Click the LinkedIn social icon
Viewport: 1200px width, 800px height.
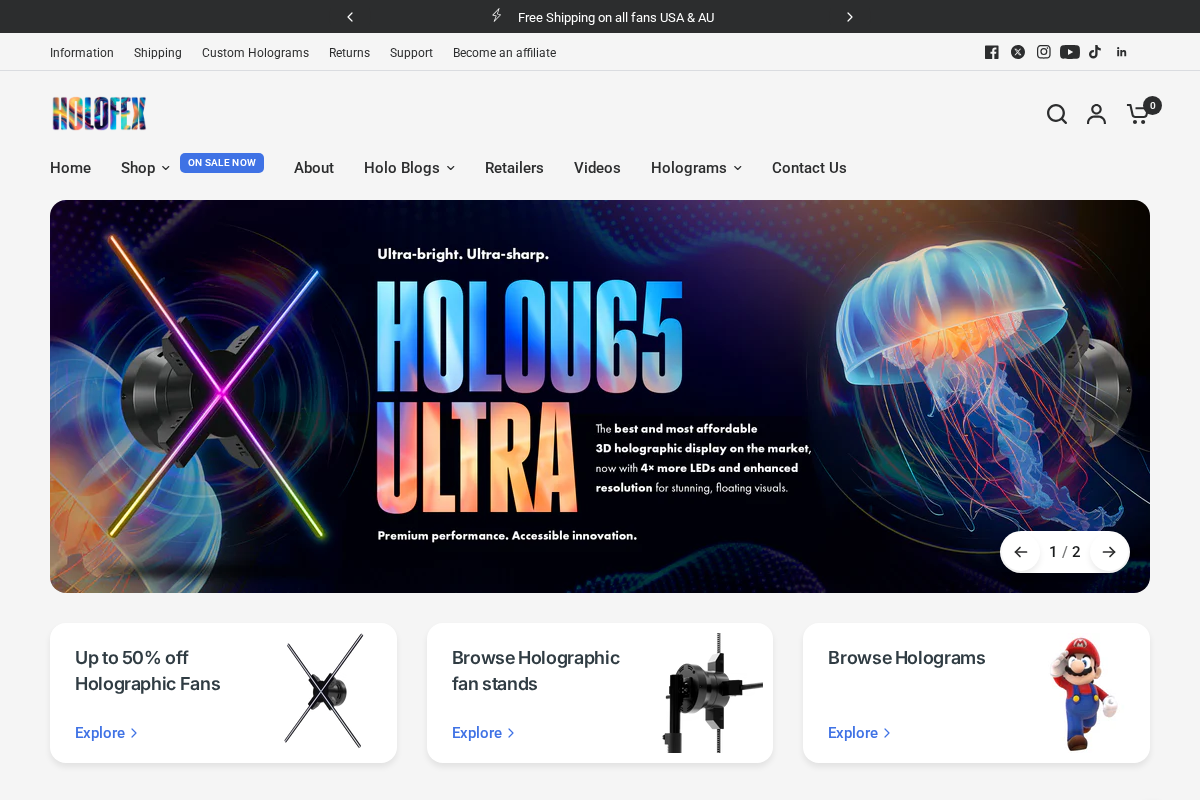(1121, 51)
